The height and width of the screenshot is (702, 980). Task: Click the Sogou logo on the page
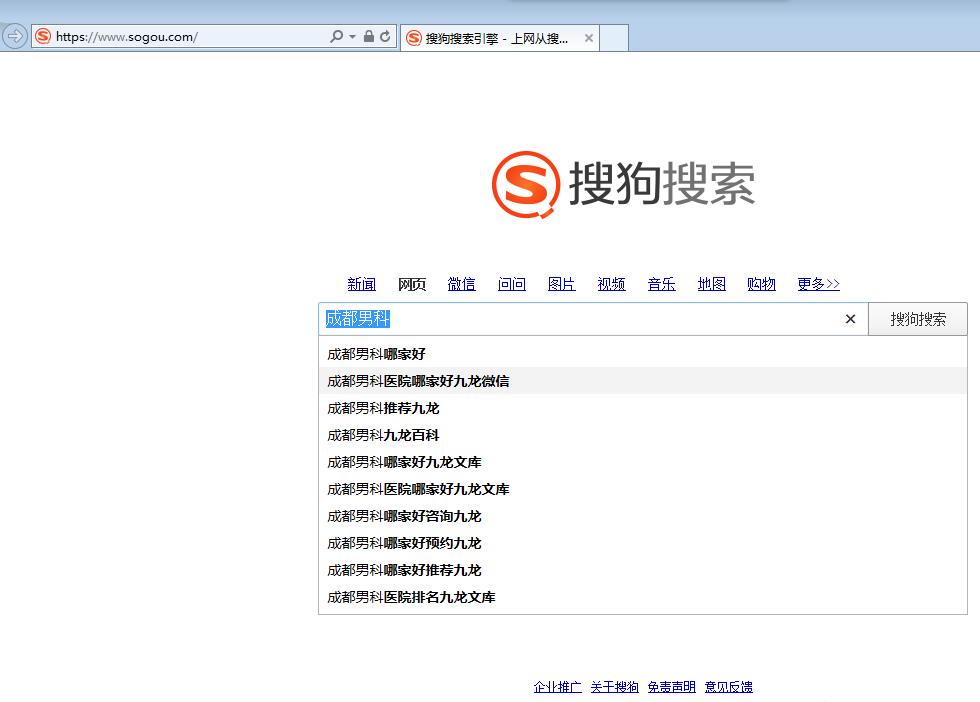pos(623,184)
